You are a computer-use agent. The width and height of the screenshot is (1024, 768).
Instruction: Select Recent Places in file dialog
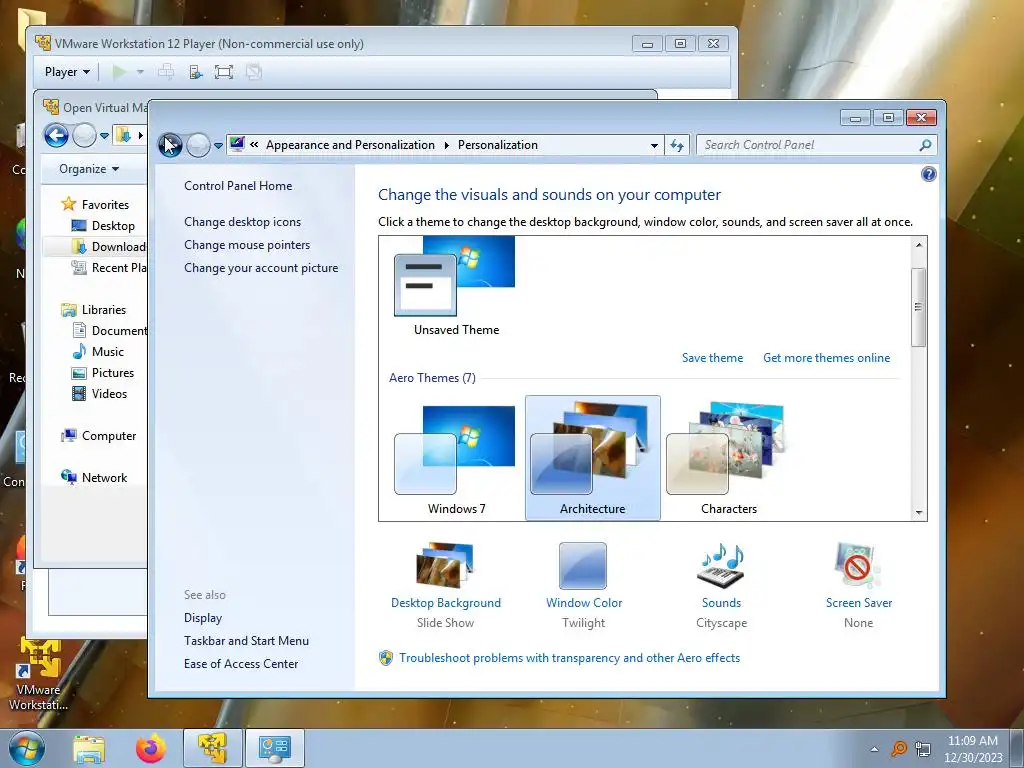108,267
